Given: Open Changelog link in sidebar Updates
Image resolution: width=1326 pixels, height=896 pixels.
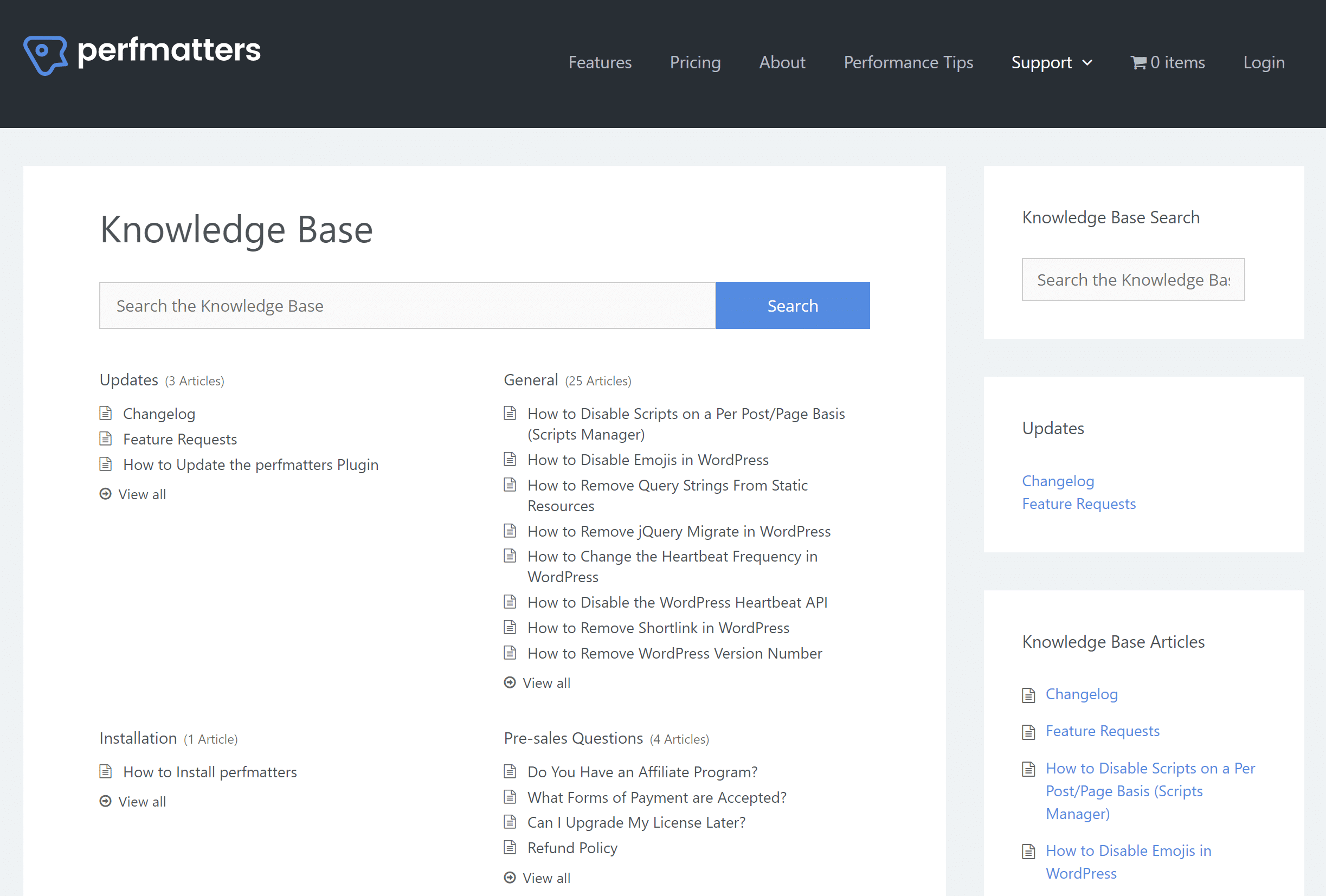Looking at the screenshot, I should click(x=1058, y=480).
